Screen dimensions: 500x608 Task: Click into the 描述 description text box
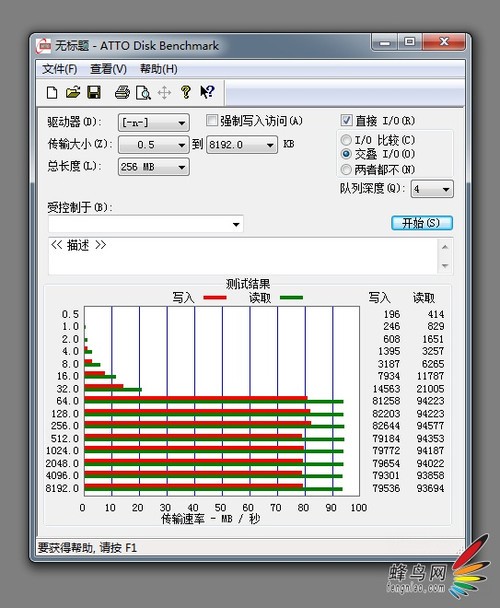point(243,256)
